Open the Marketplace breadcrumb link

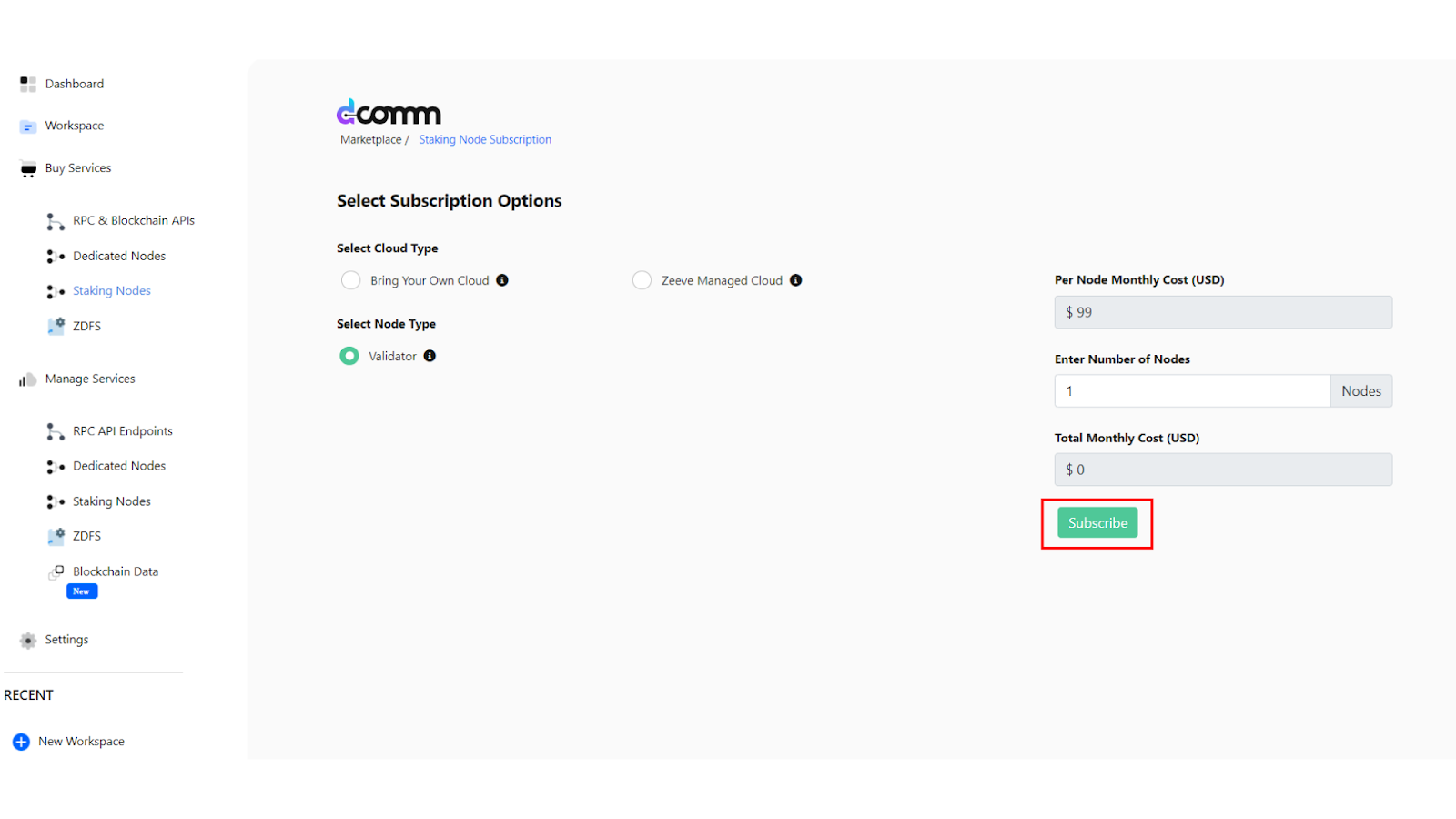(370, 139)
